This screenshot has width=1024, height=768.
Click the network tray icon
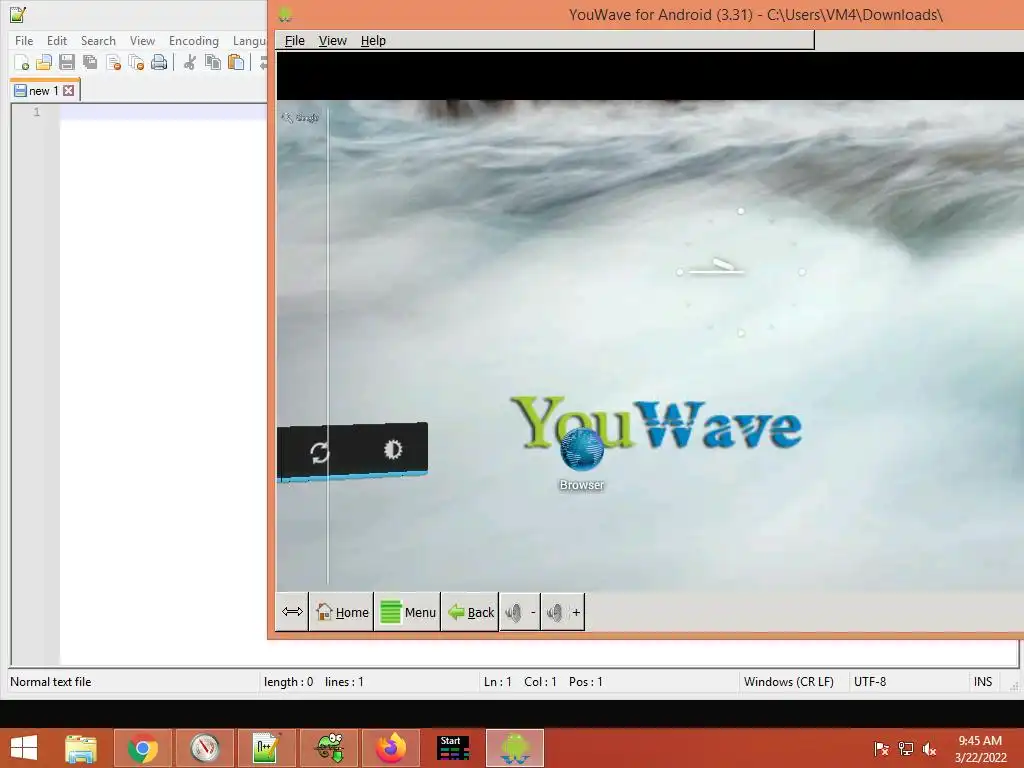pyautogui.click(x=906, y=748)
